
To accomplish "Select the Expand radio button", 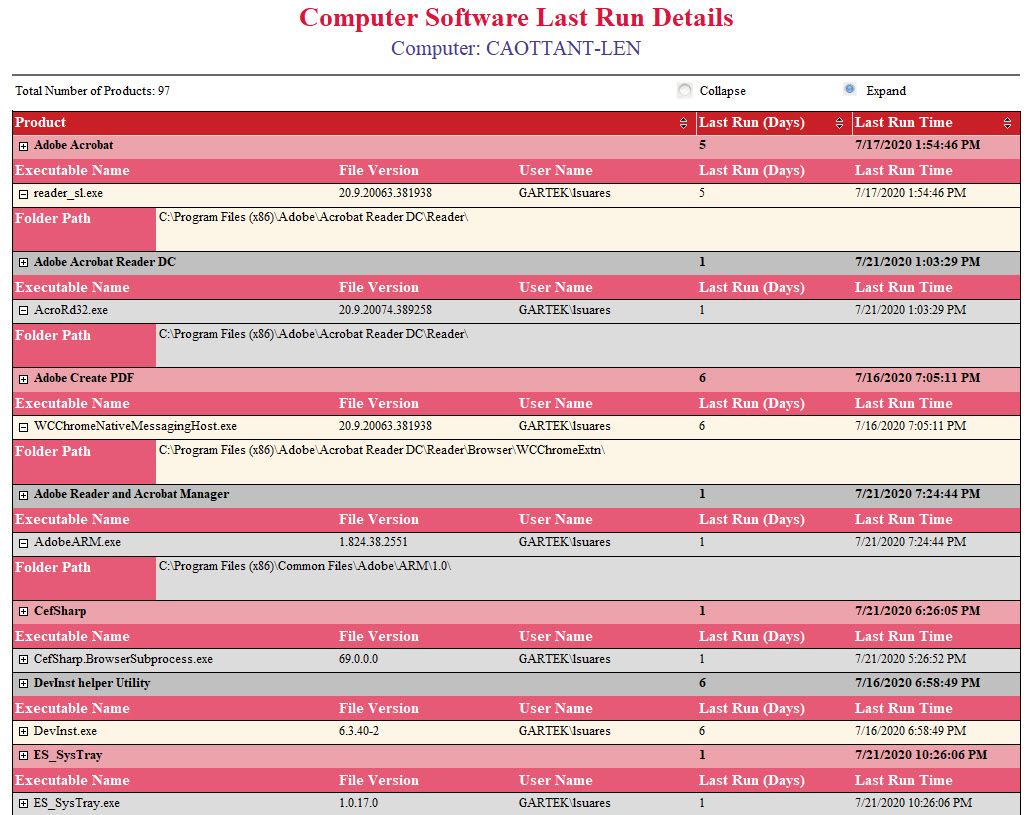I will coord(849,89).
